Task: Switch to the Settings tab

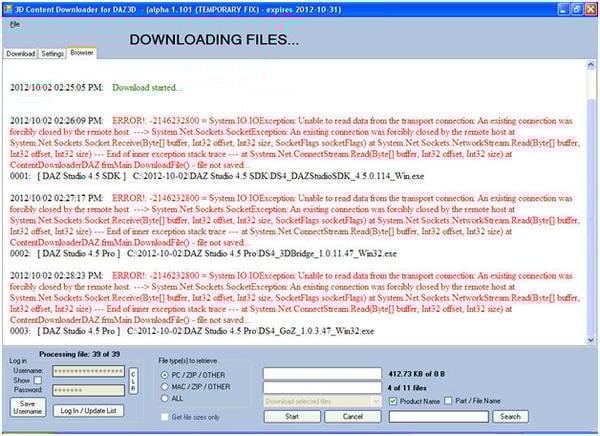Action: coord(52,54)
